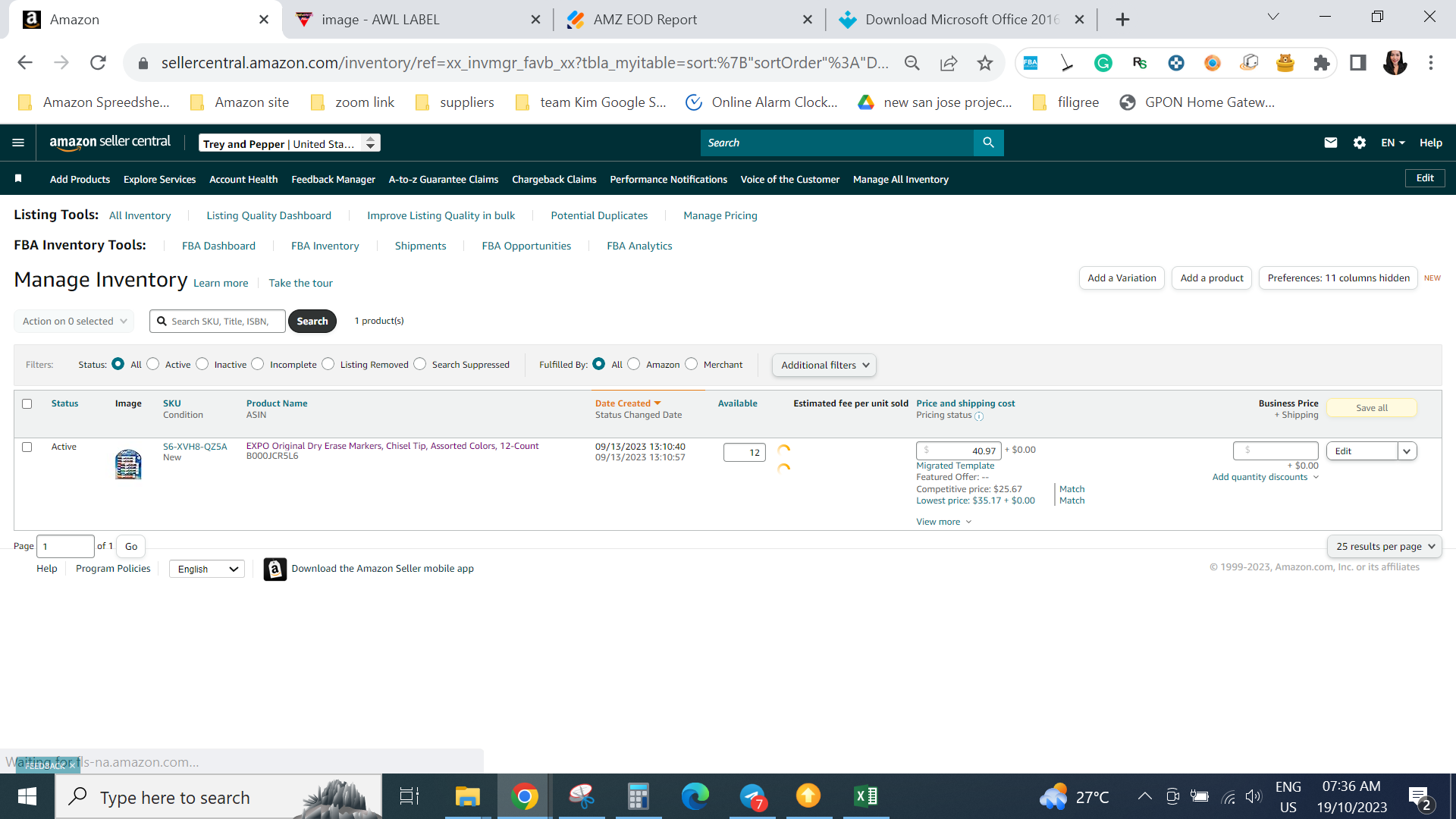Click the Save all button
Screen dimensions: 1456x819
[1372, 408]
